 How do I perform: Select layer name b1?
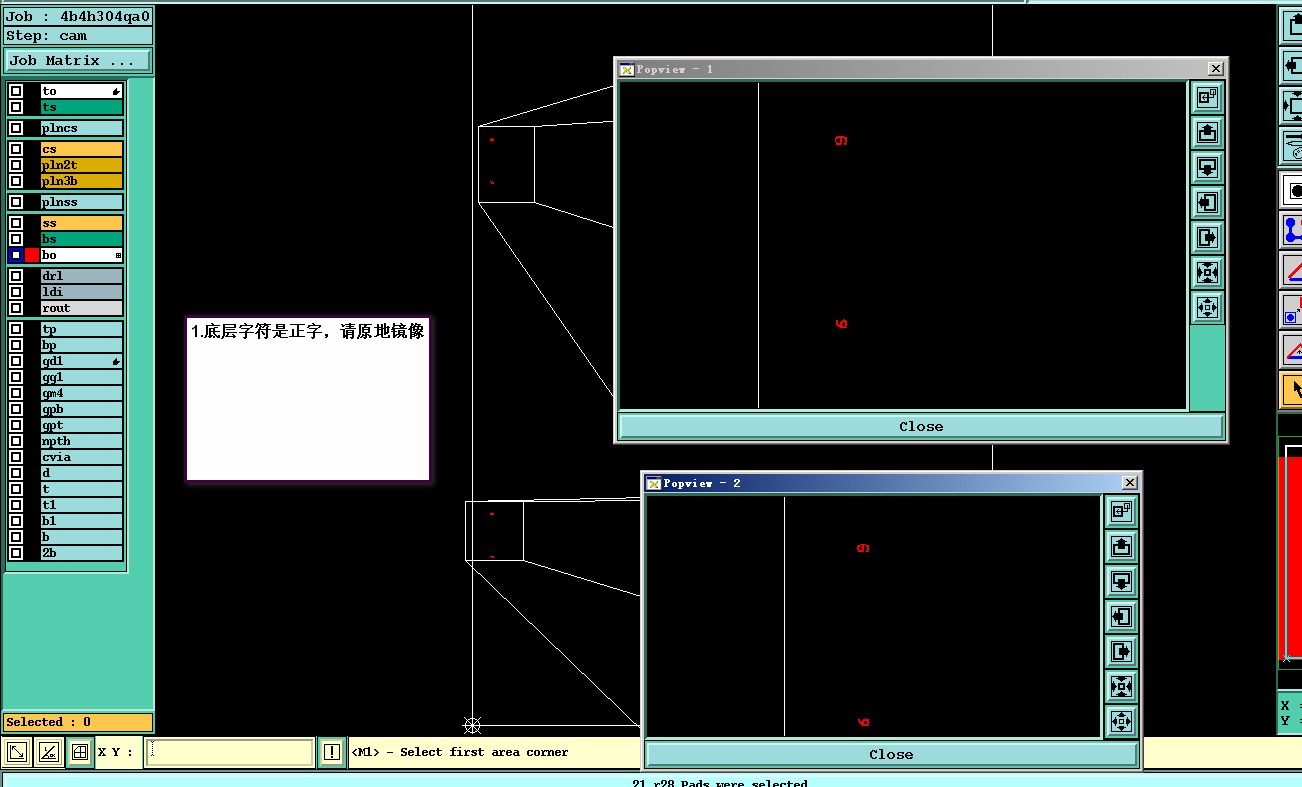(82, 521)
